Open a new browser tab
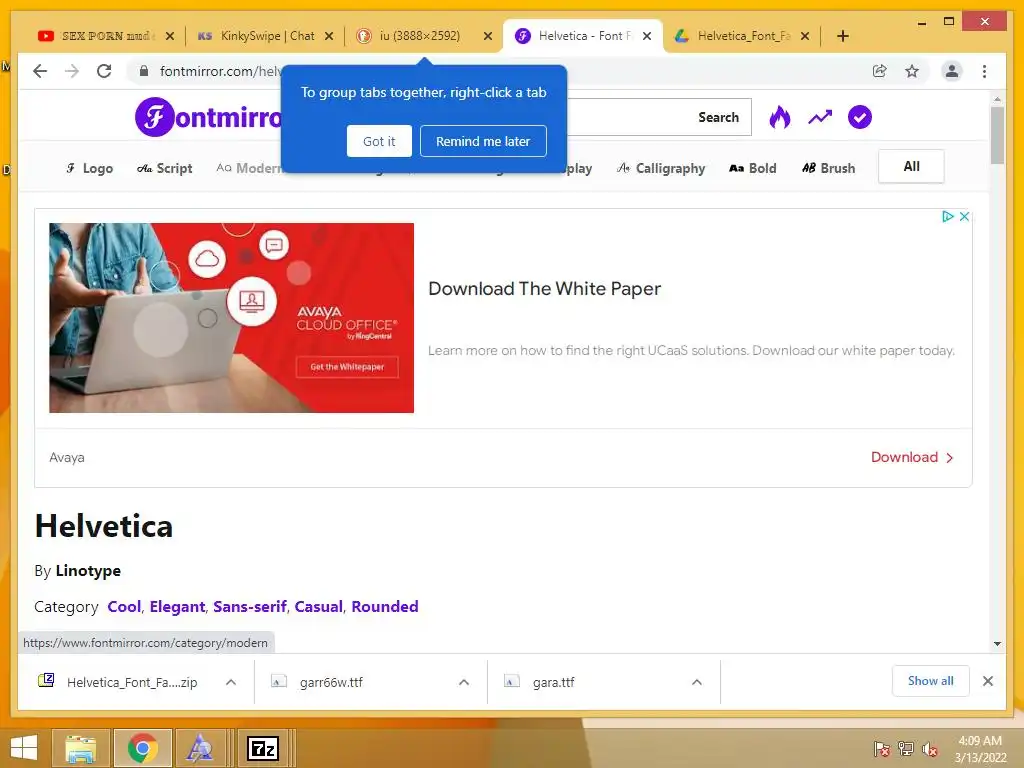Viewport: 1024px width, 768px height. 842,36
